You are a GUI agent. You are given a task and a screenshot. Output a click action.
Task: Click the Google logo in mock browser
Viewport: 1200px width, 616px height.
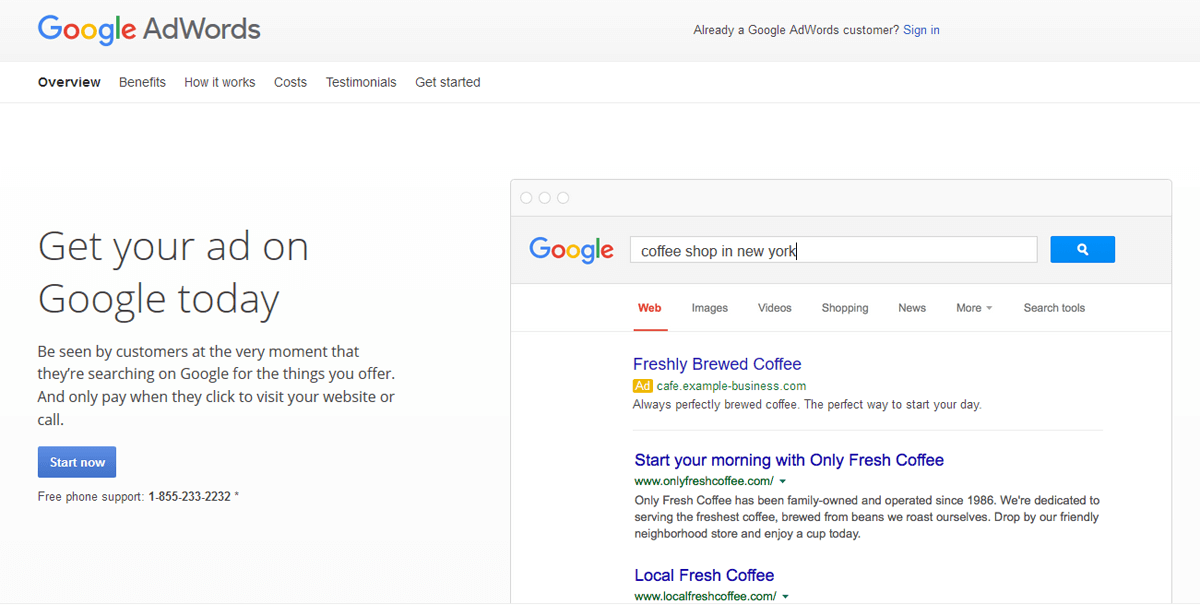coord(571,250)
